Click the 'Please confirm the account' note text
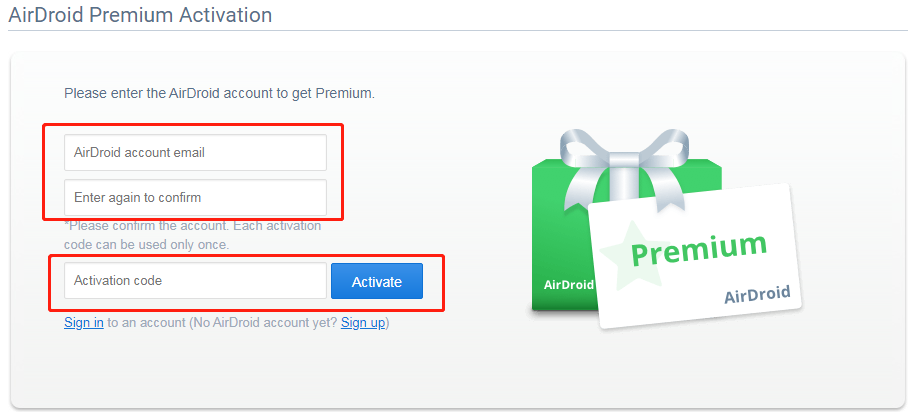 (x=195, y=226)
